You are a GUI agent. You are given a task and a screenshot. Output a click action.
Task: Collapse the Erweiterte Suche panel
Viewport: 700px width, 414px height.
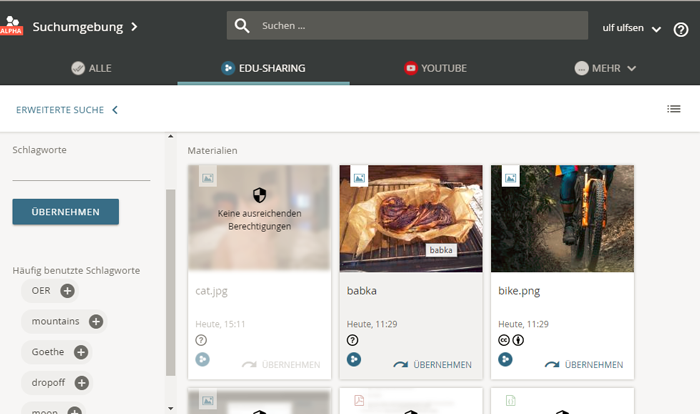(x=67, y=110)
